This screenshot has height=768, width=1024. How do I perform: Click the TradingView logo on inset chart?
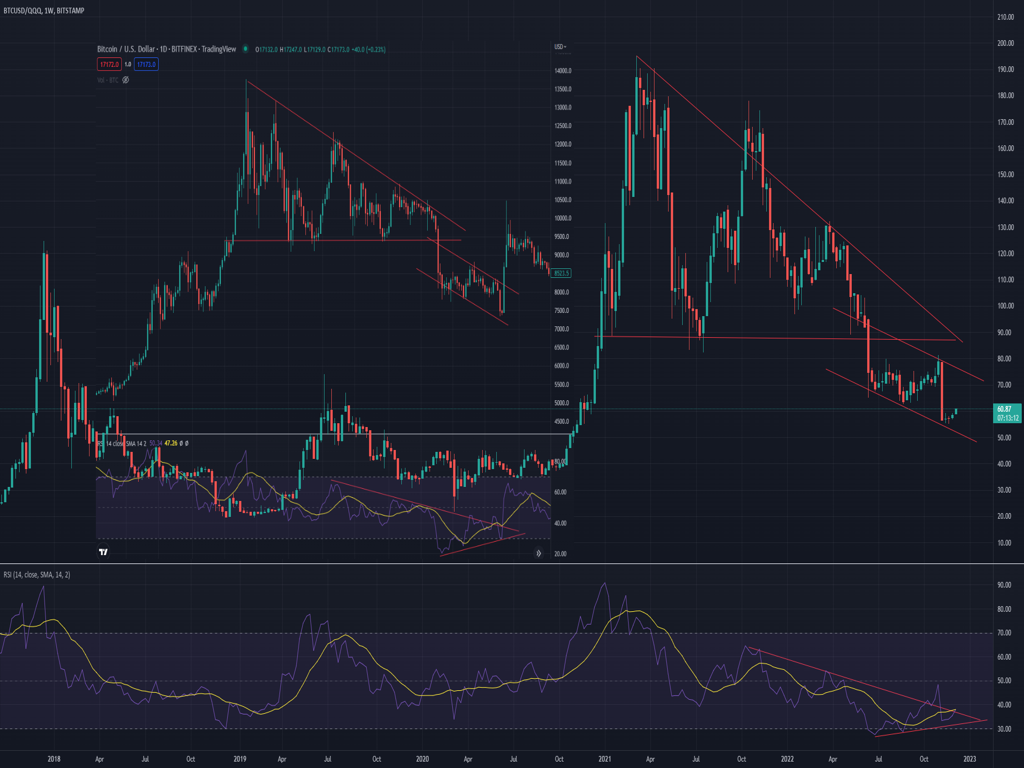click(103, 552)
